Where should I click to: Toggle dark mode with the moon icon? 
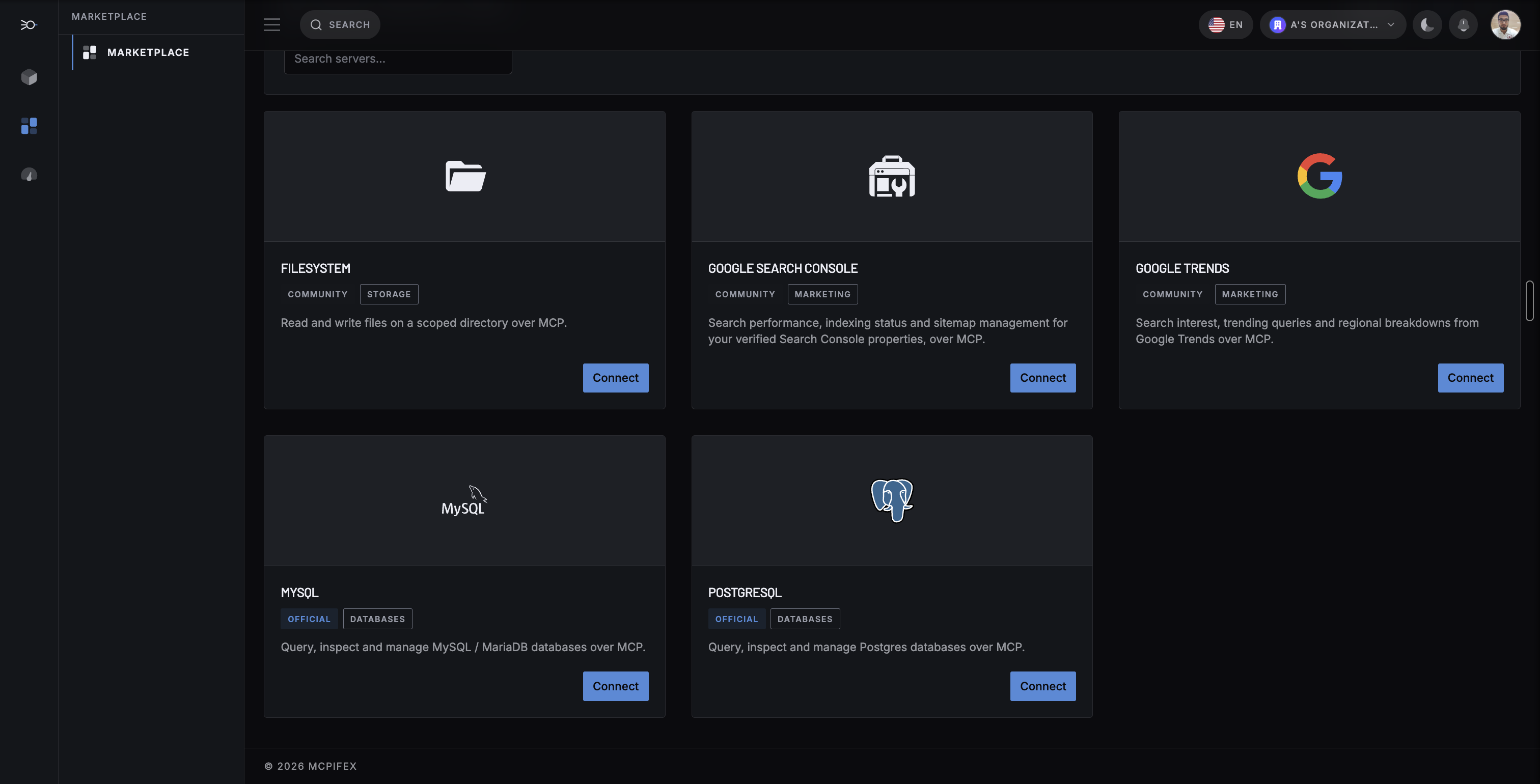point(1427,24)
